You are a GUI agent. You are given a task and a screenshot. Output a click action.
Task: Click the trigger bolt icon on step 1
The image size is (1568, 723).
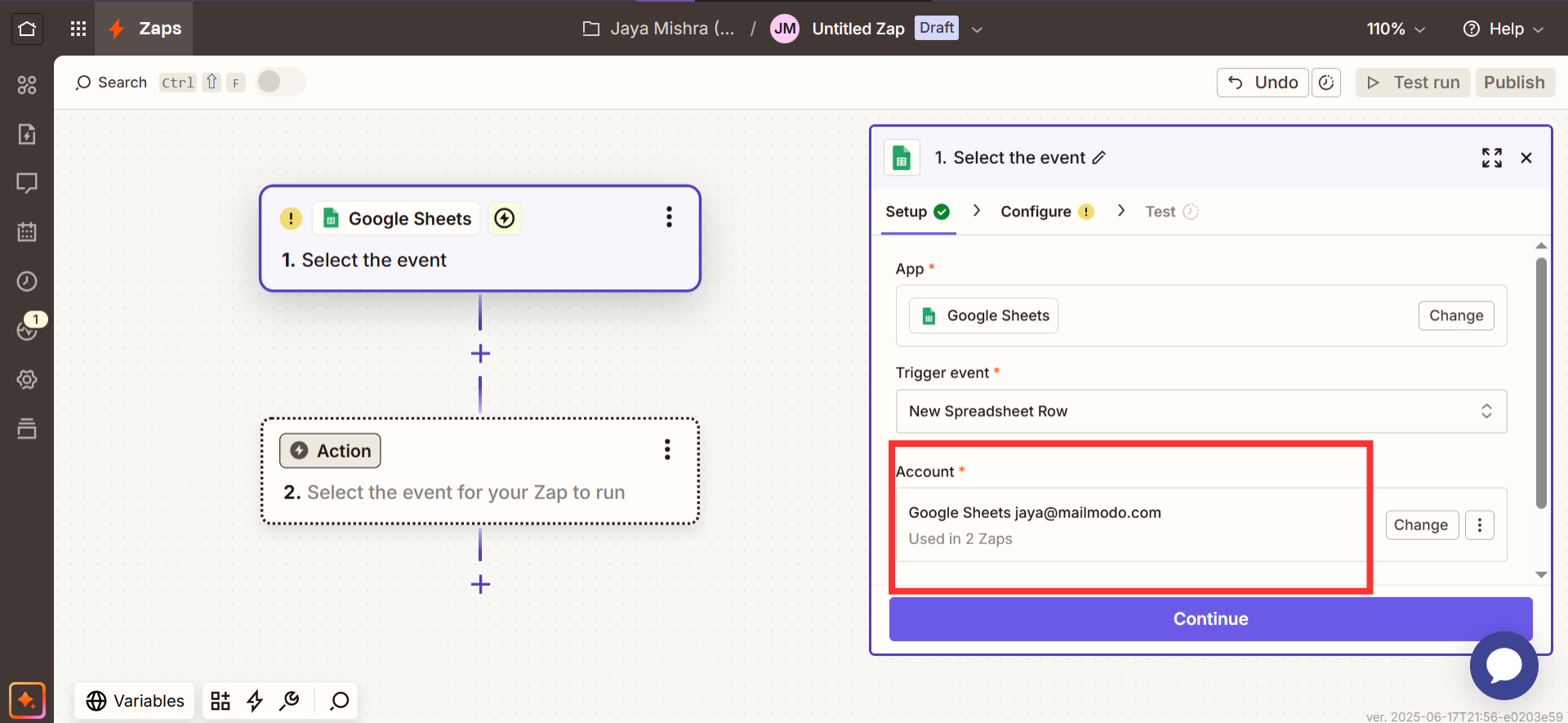505,218
